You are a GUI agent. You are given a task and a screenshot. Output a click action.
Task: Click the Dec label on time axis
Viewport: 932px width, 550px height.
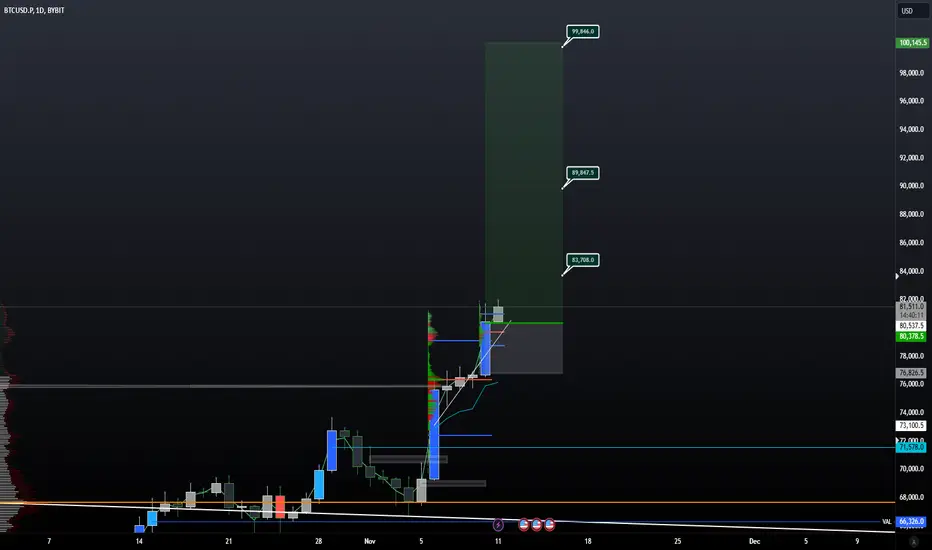[x=754, y=541]
